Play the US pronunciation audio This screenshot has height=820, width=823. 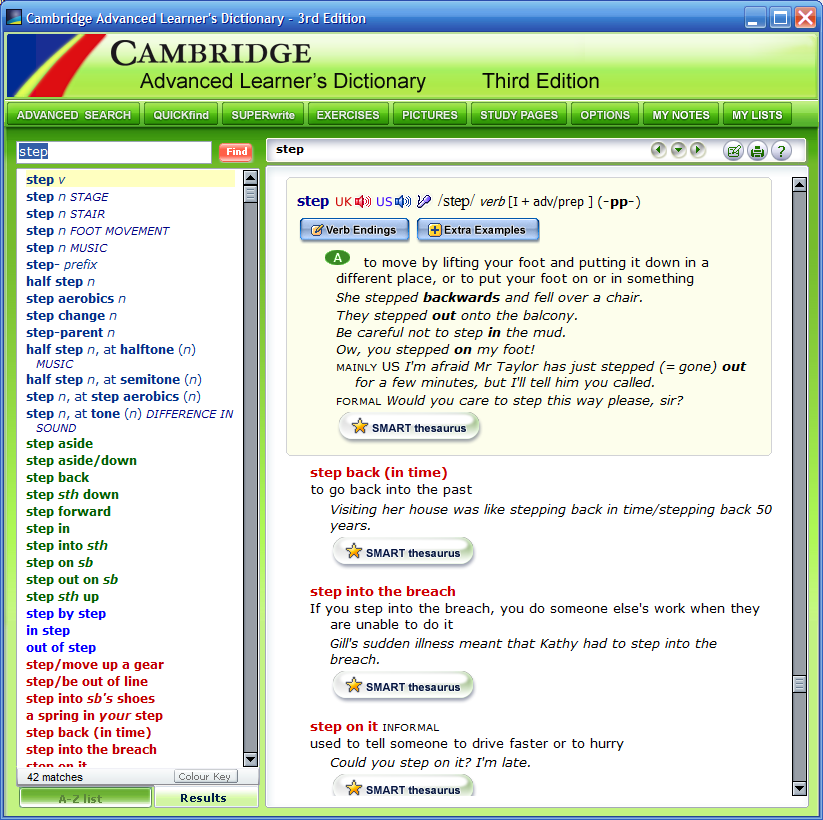click(403, 202)
